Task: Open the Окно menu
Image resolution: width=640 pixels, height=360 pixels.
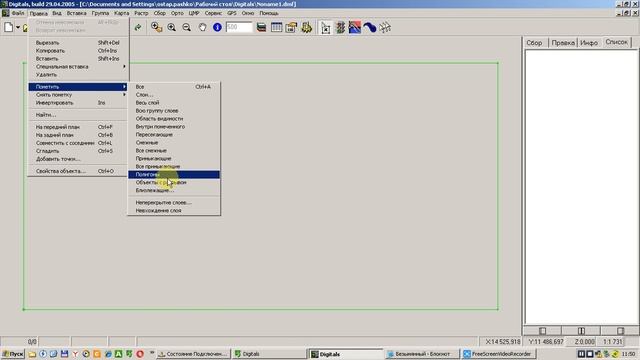Action: pos(248,13)
